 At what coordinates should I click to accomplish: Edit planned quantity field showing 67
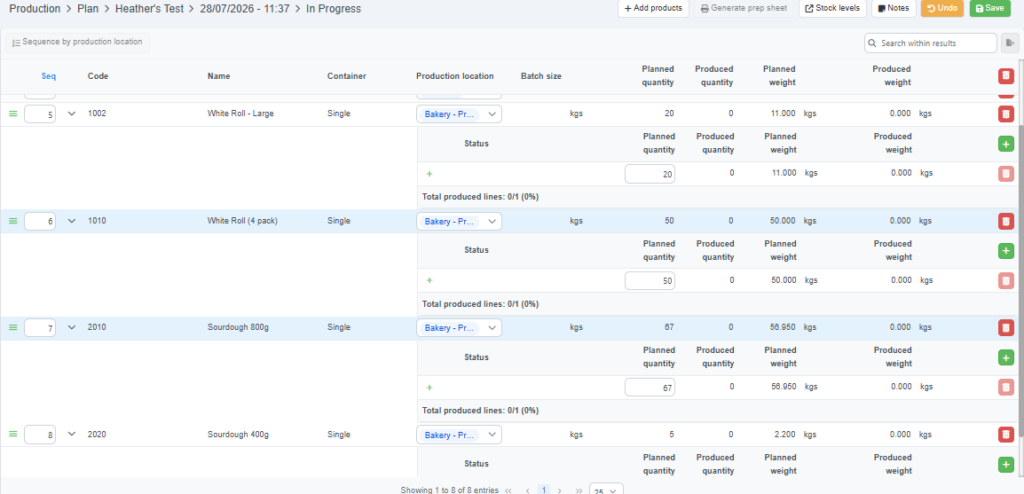(x=650, y=387)
